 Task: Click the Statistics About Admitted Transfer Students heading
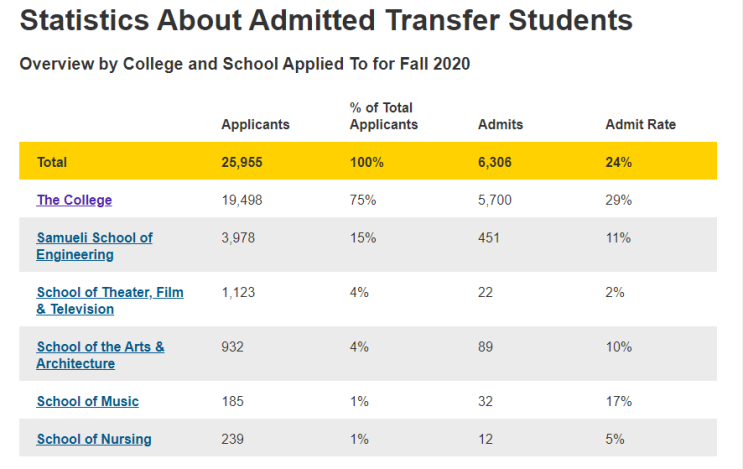coord(326,20)
